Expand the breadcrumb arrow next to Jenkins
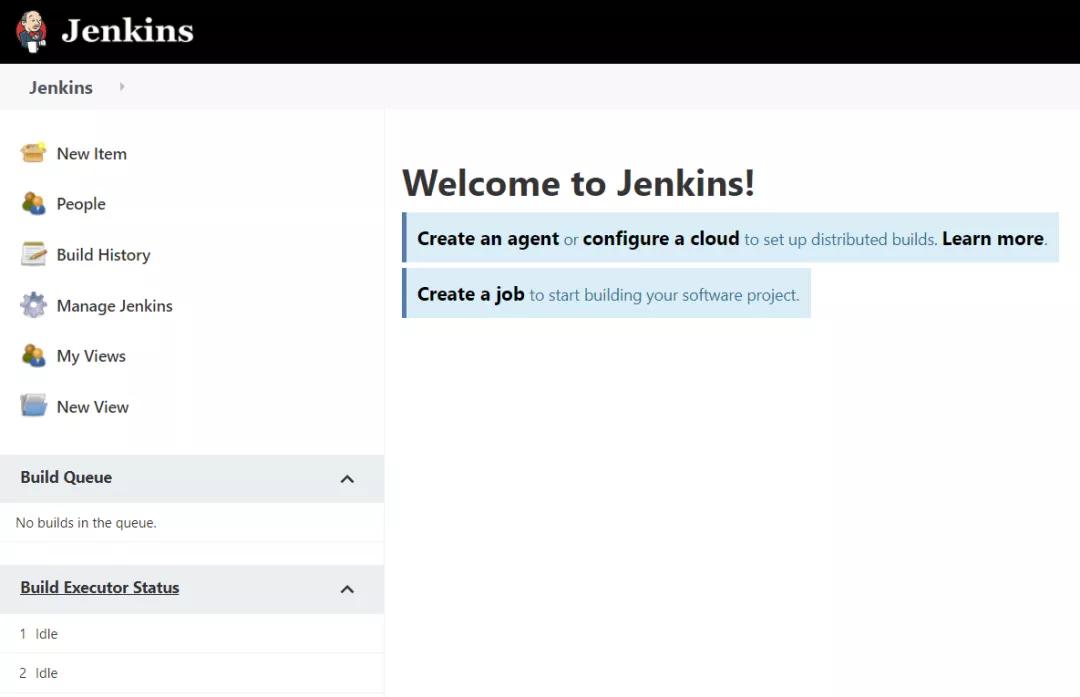Viewport: 1080px width, 697px height. (121, 87)
